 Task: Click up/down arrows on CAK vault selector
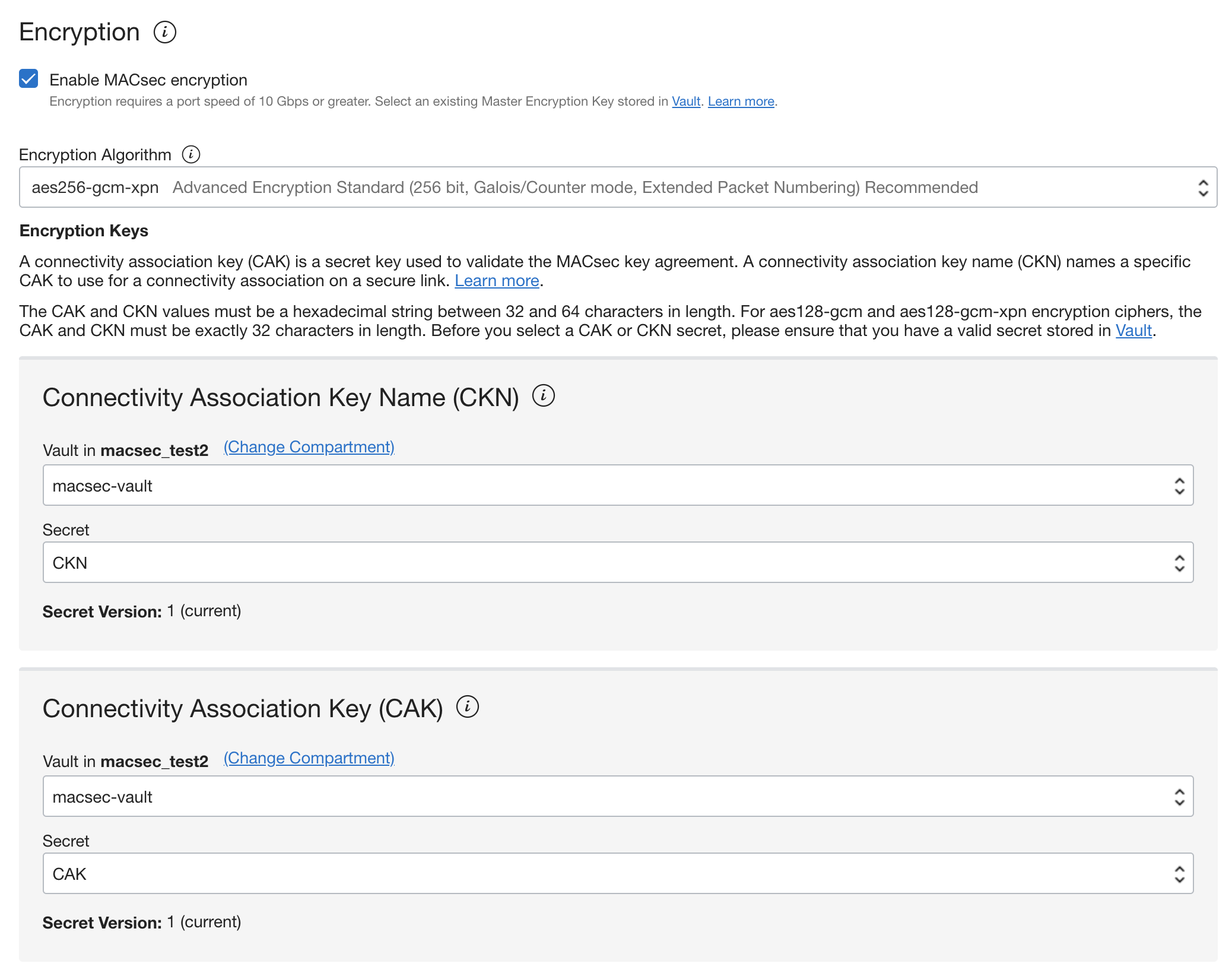(1179, 797)
